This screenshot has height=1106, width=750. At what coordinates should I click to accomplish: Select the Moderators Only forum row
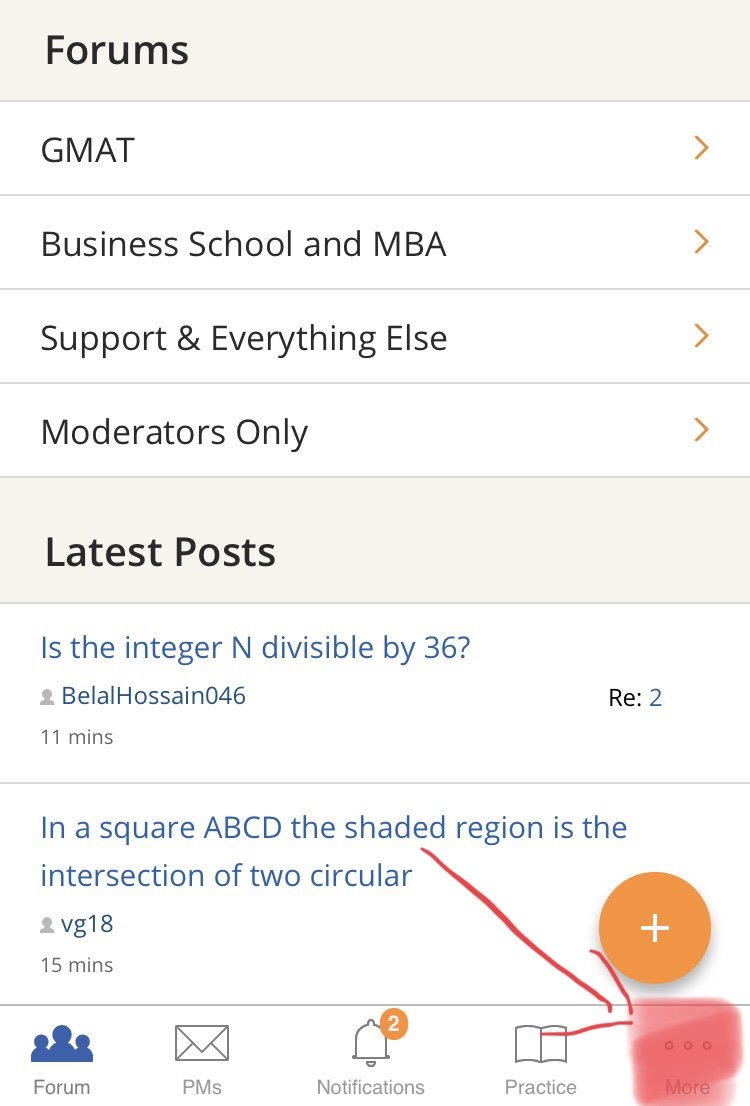point(174,432)
